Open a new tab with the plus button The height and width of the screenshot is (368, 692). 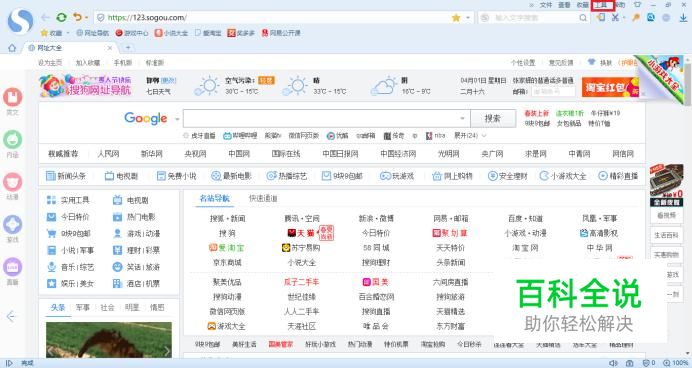pos(128,48)
